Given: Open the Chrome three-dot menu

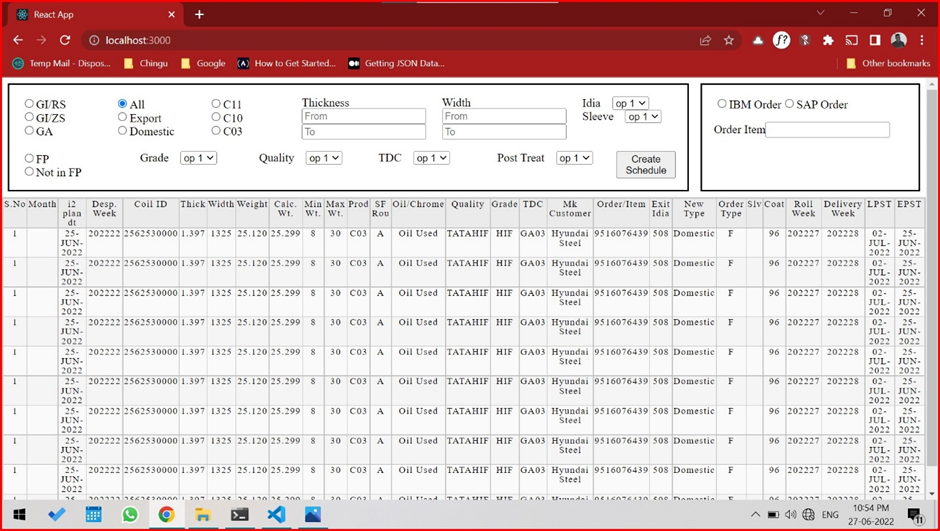Looking at the screenshot, I should click(x=921, y=40).
